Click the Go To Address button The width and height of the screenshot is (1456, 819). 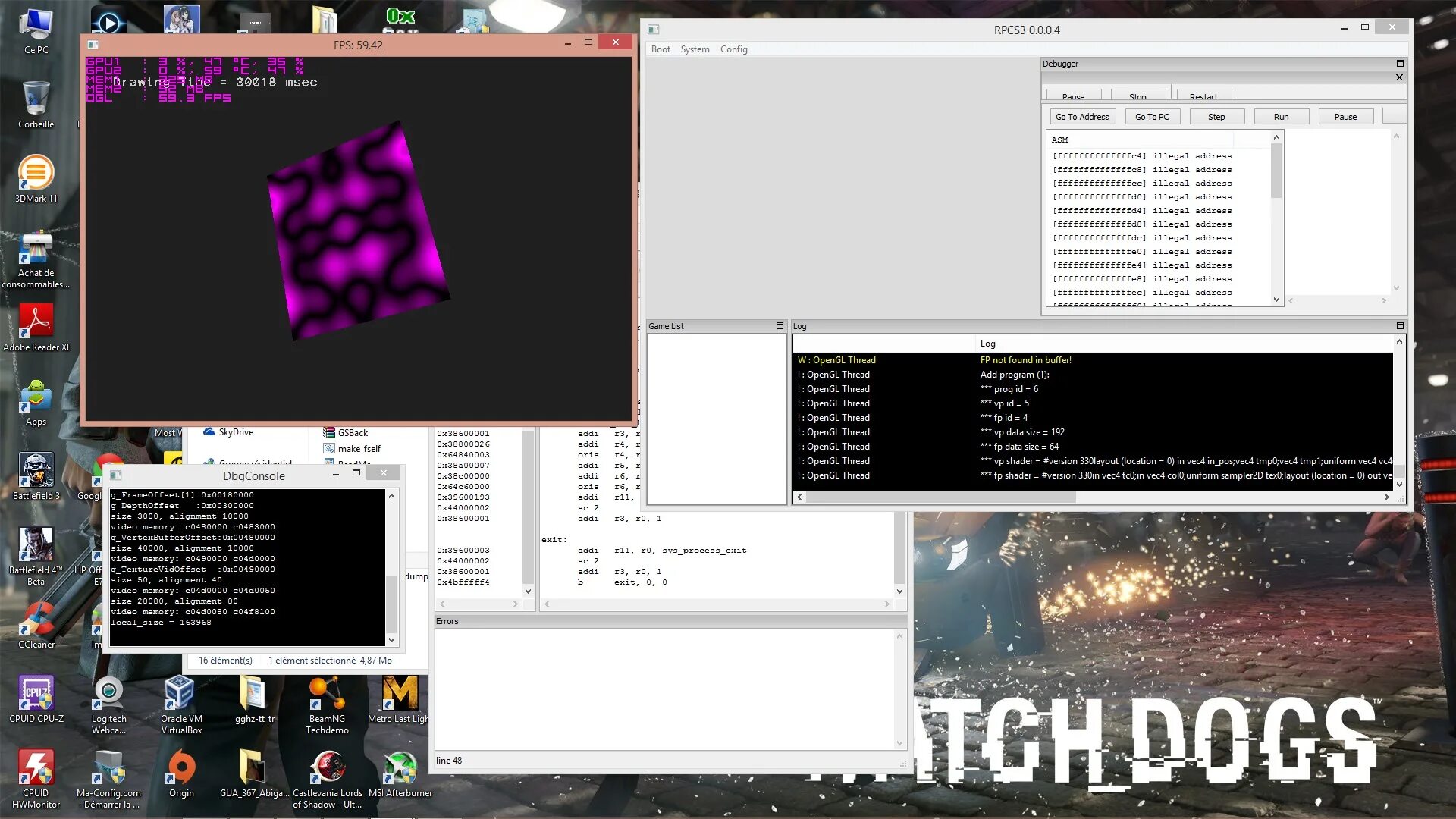click(x=1082, y=117)
